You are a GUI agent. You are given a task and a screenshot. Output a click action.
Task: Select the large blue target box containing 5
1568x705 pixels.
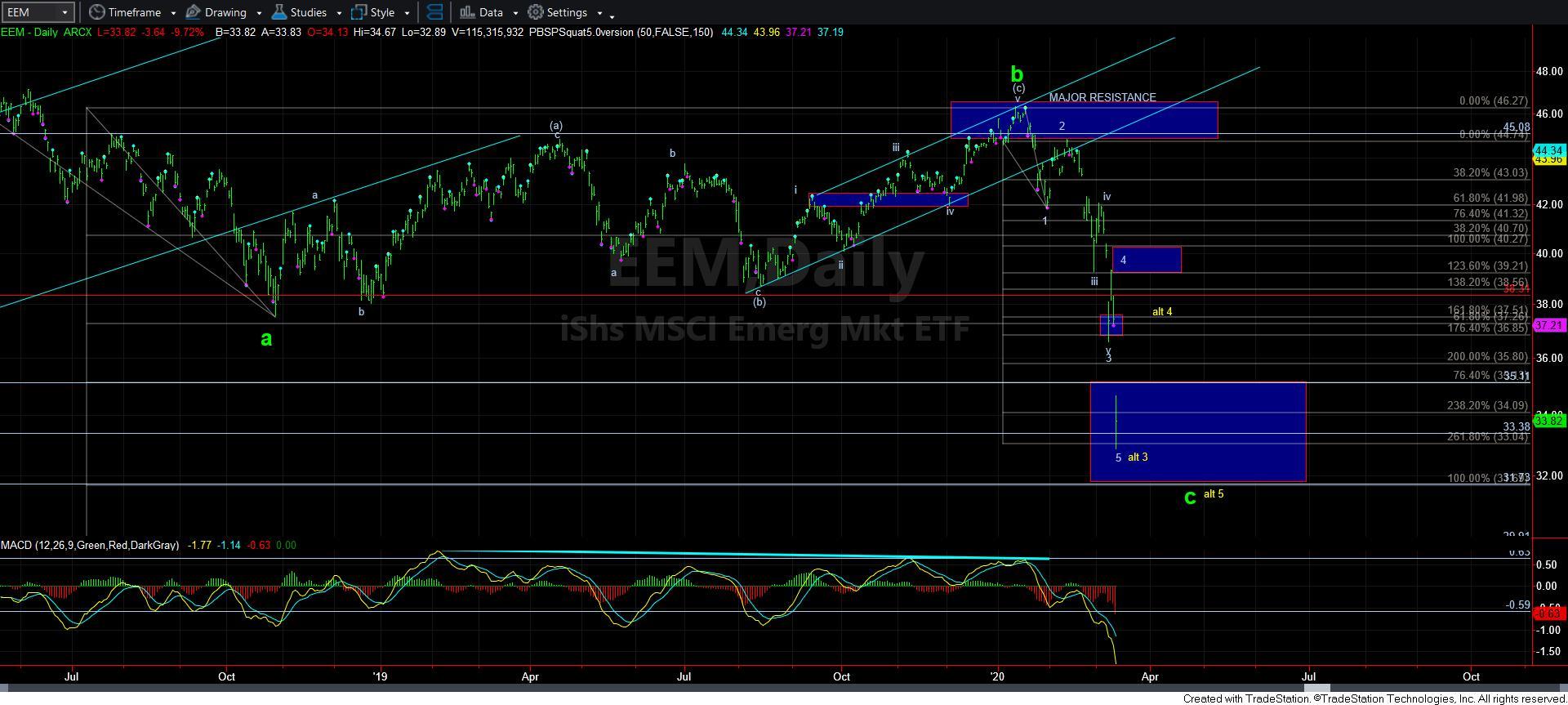pos(1198,431)
